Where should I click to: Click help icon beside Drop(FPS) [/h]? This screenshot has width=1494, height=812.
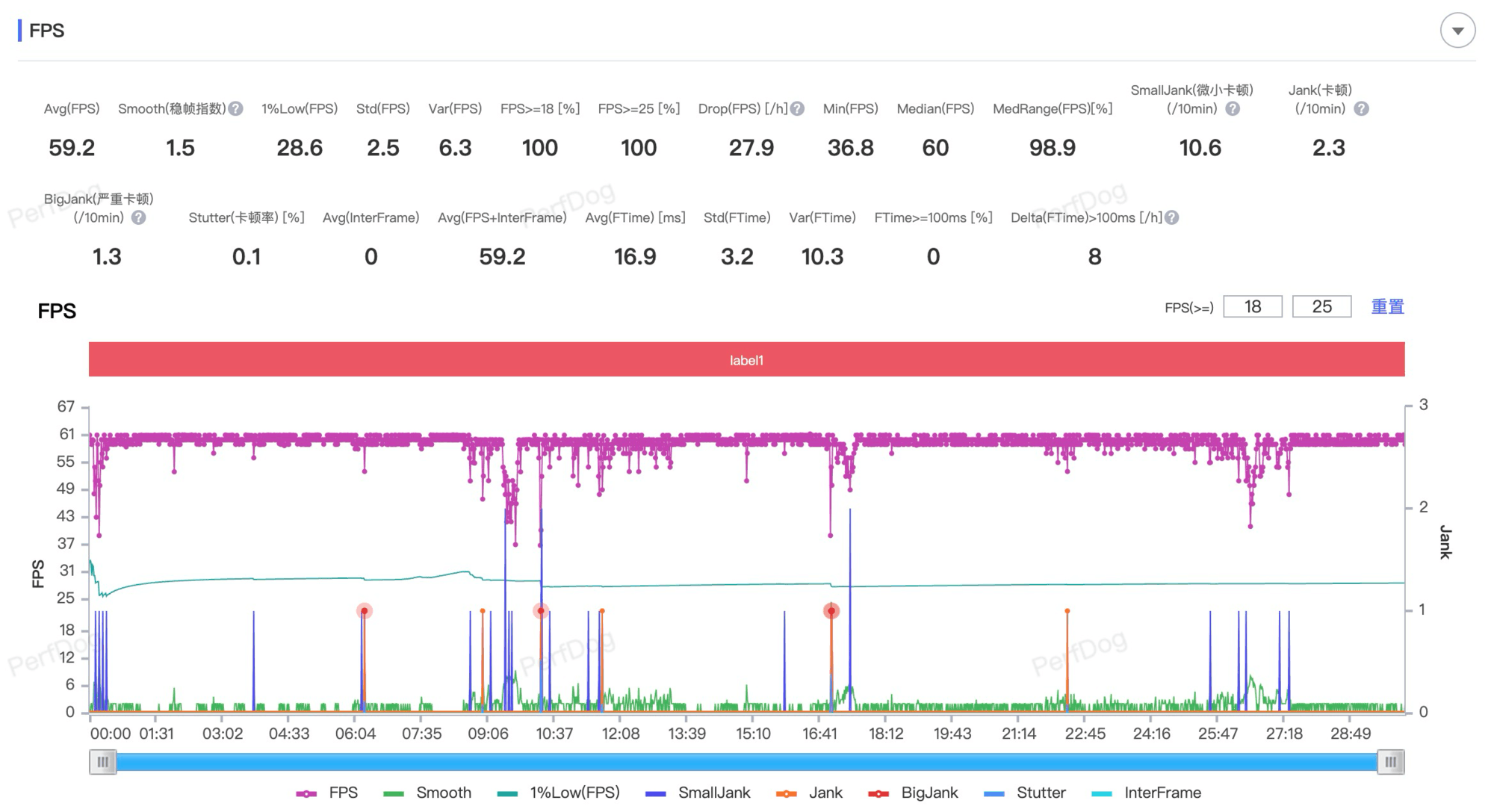798,109
